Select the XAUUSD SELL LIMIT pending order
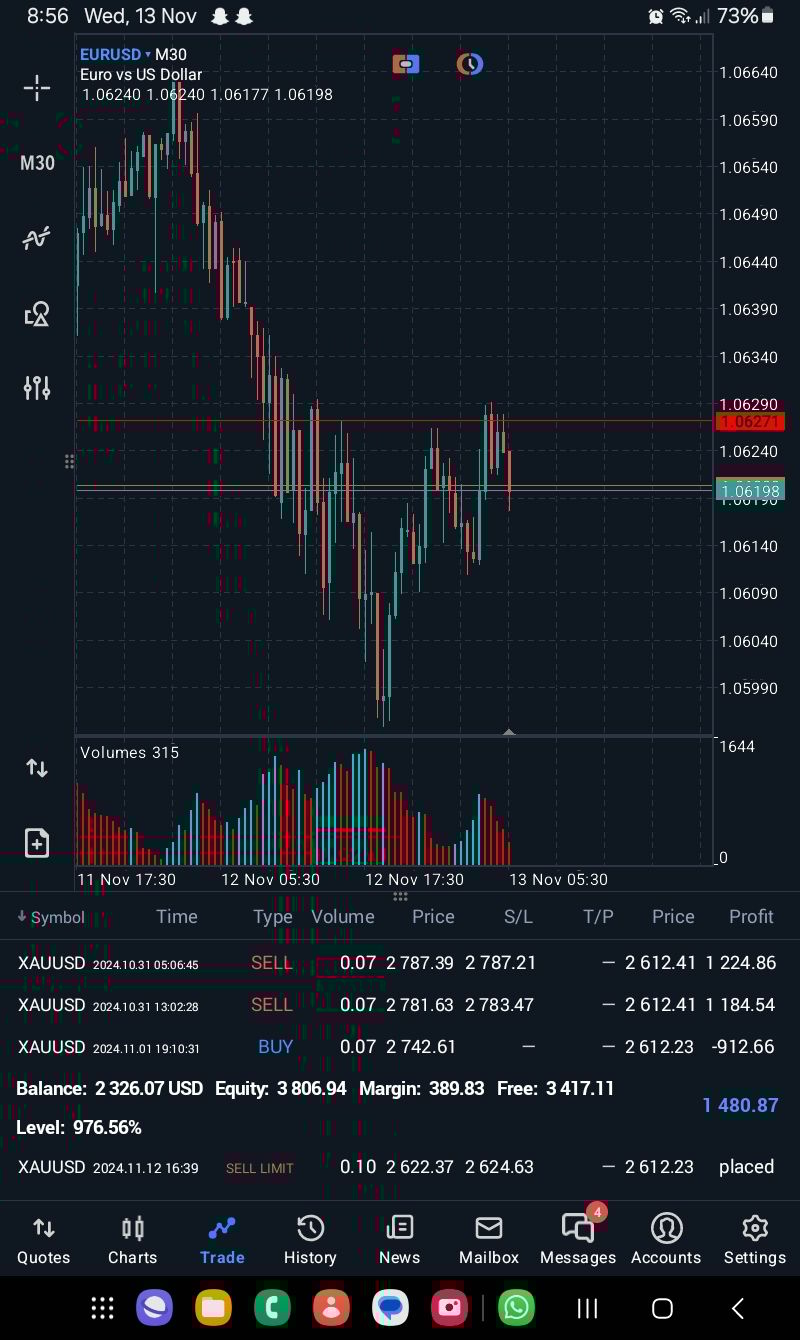Image resolution: width=800 pixels, height=1340 pixels. (400, 1167)
